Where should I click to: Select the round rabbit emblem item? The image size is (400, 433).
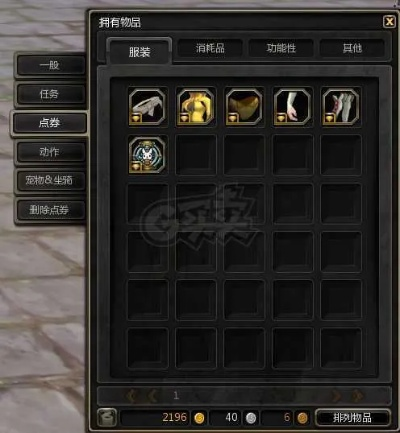coord(147,155)
